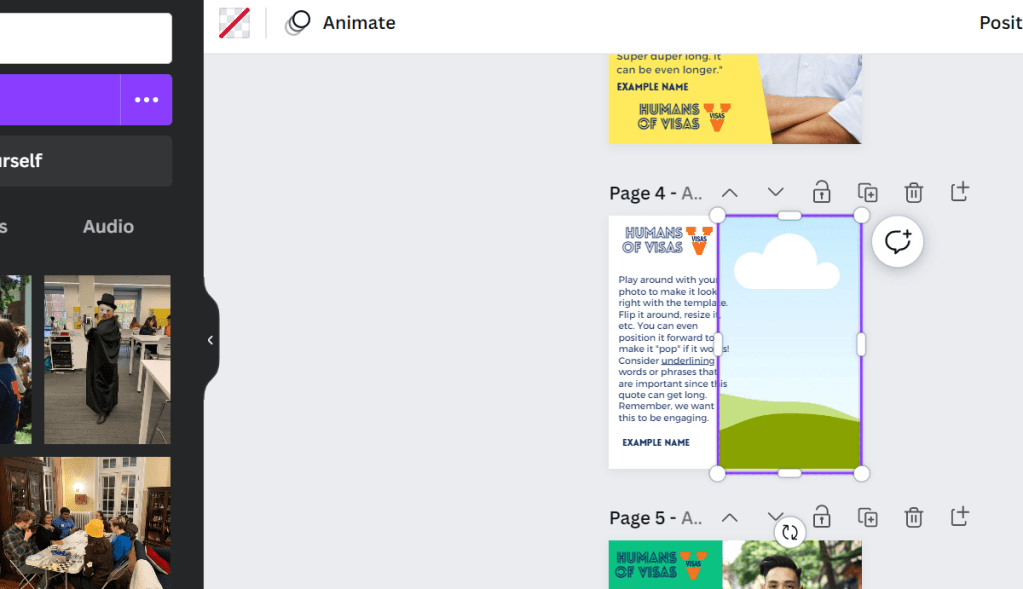1023x589 pixels.
Task: Click the Animate button
Action: [x=340, y=23]
